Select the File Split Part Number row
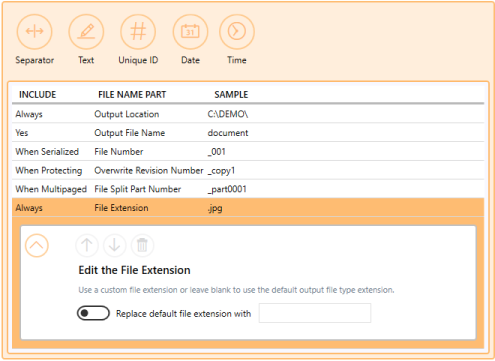Viewport: 495px width, 361px height. coord(248,189)
